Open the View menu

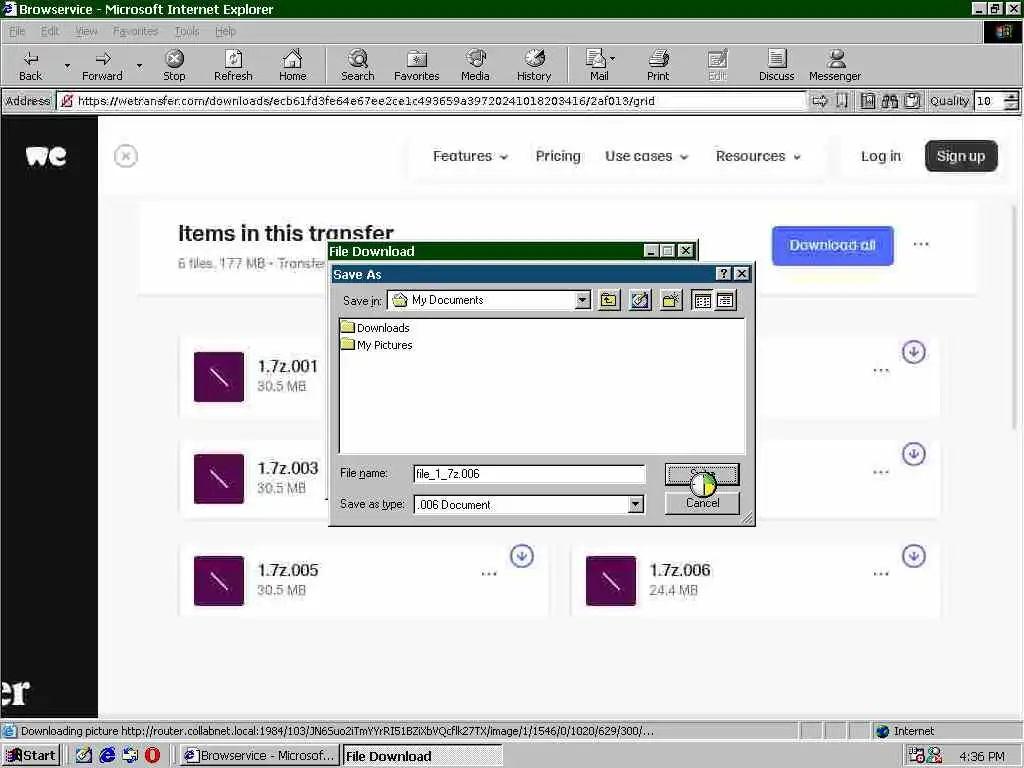(x=86, y=31)
